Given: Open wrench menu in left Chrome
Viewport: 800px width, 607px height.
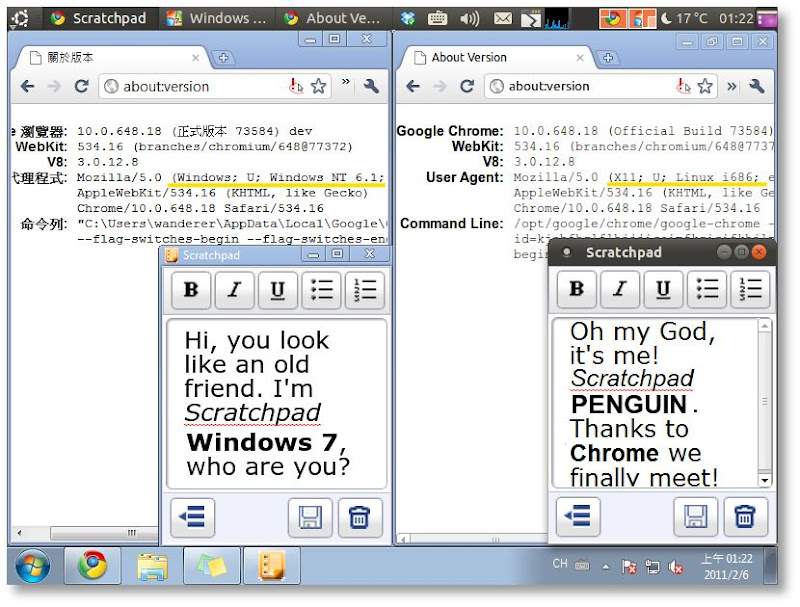Looking at the screenshot, I should [371, 86].
